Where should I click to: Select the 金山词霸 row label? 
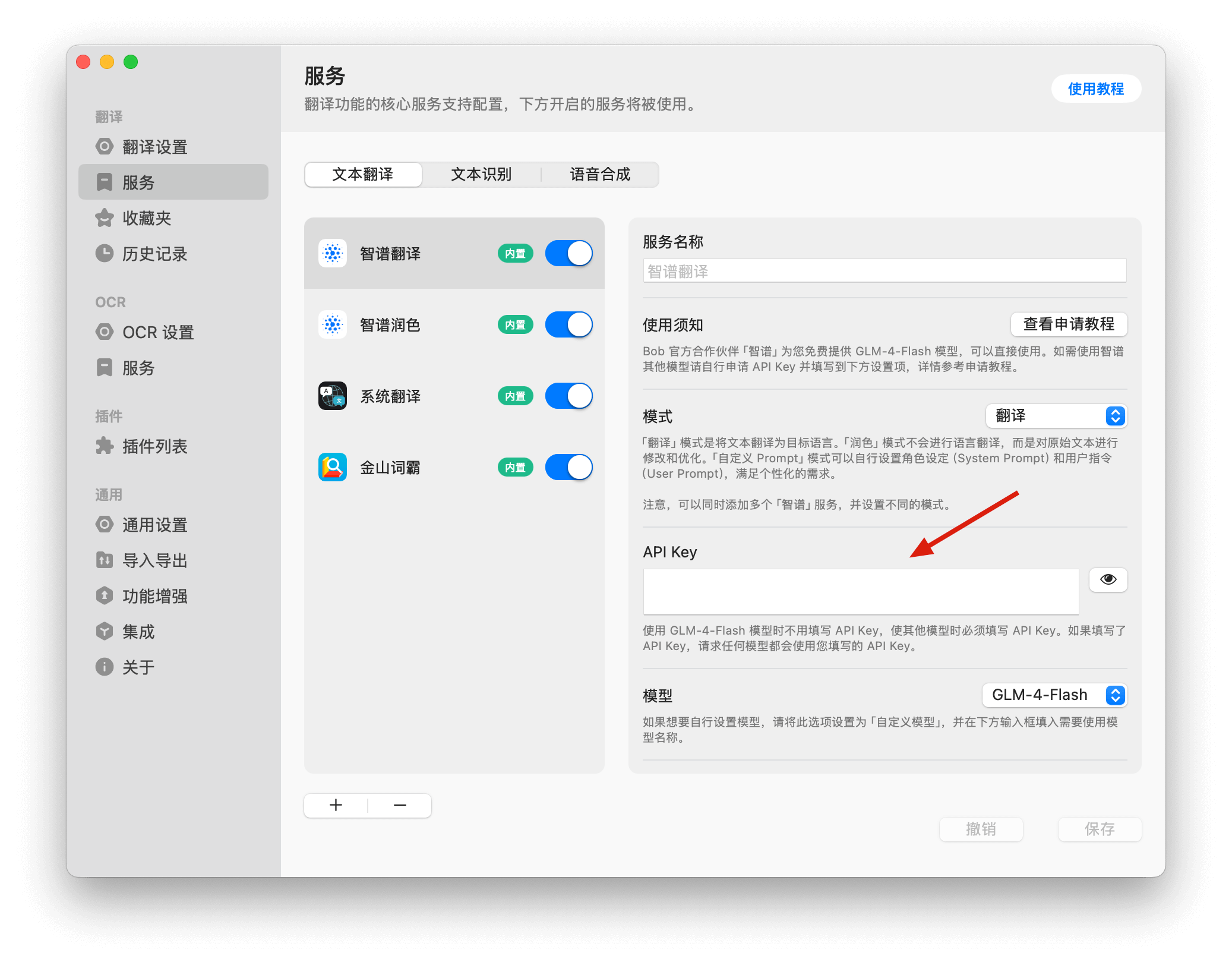[x=390, y=468]
